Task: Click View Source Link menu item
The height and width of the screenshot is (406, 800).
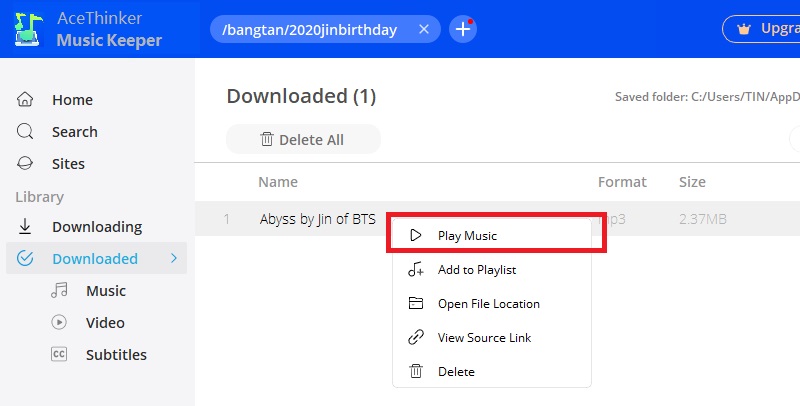Action: tap(484, 338)
